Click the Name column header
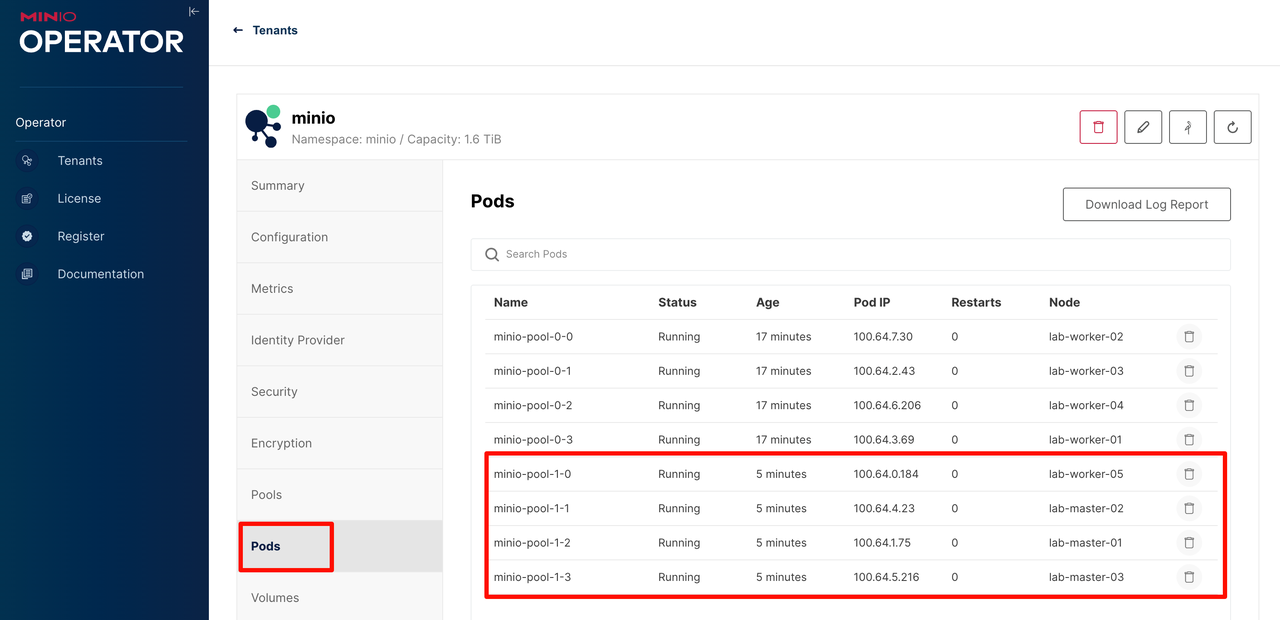Screen dimensions: 1280x620 tap(511, 302)
